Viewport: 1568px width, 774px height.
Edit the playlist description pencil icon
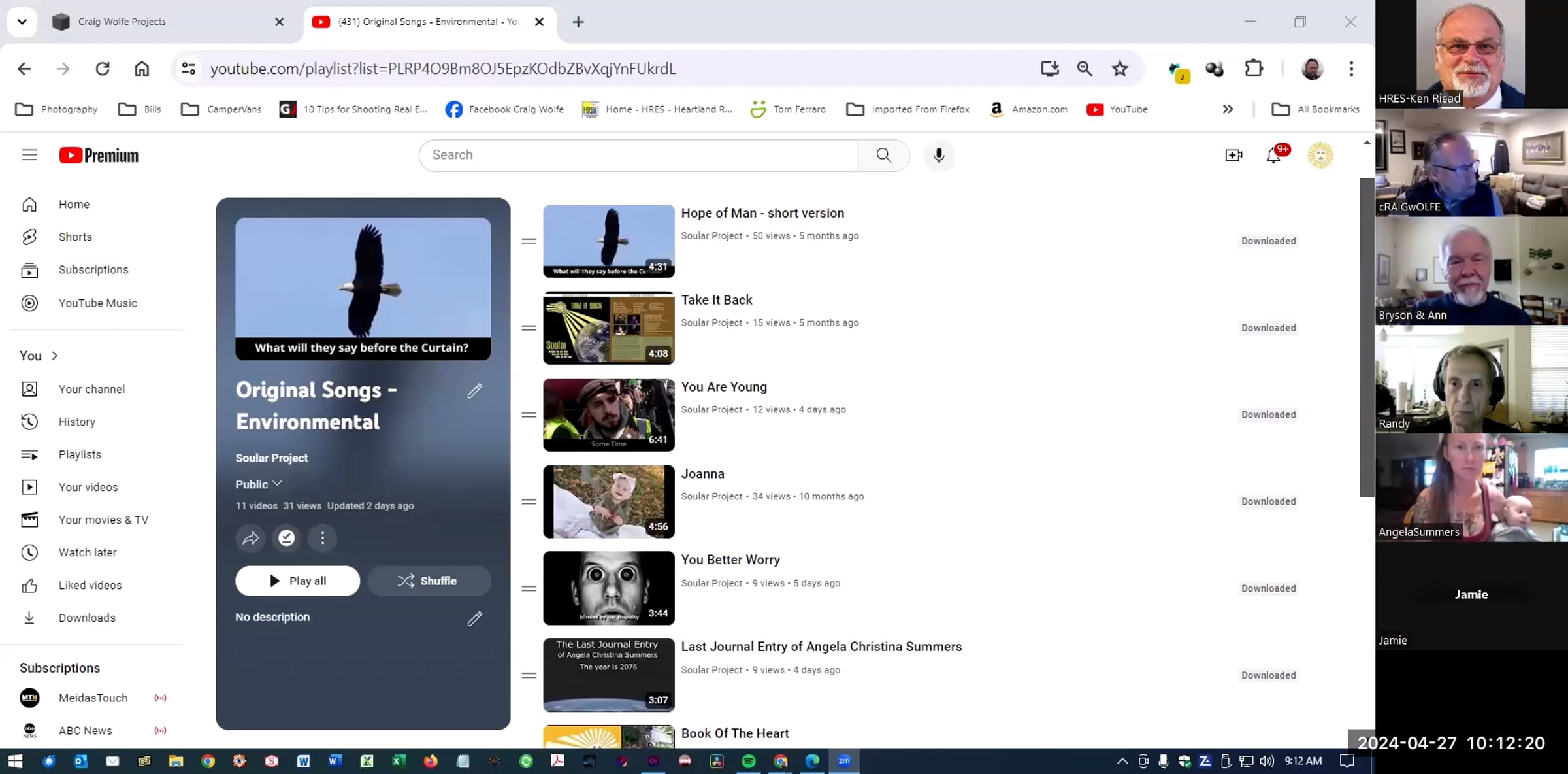click(x=475, y=618)
